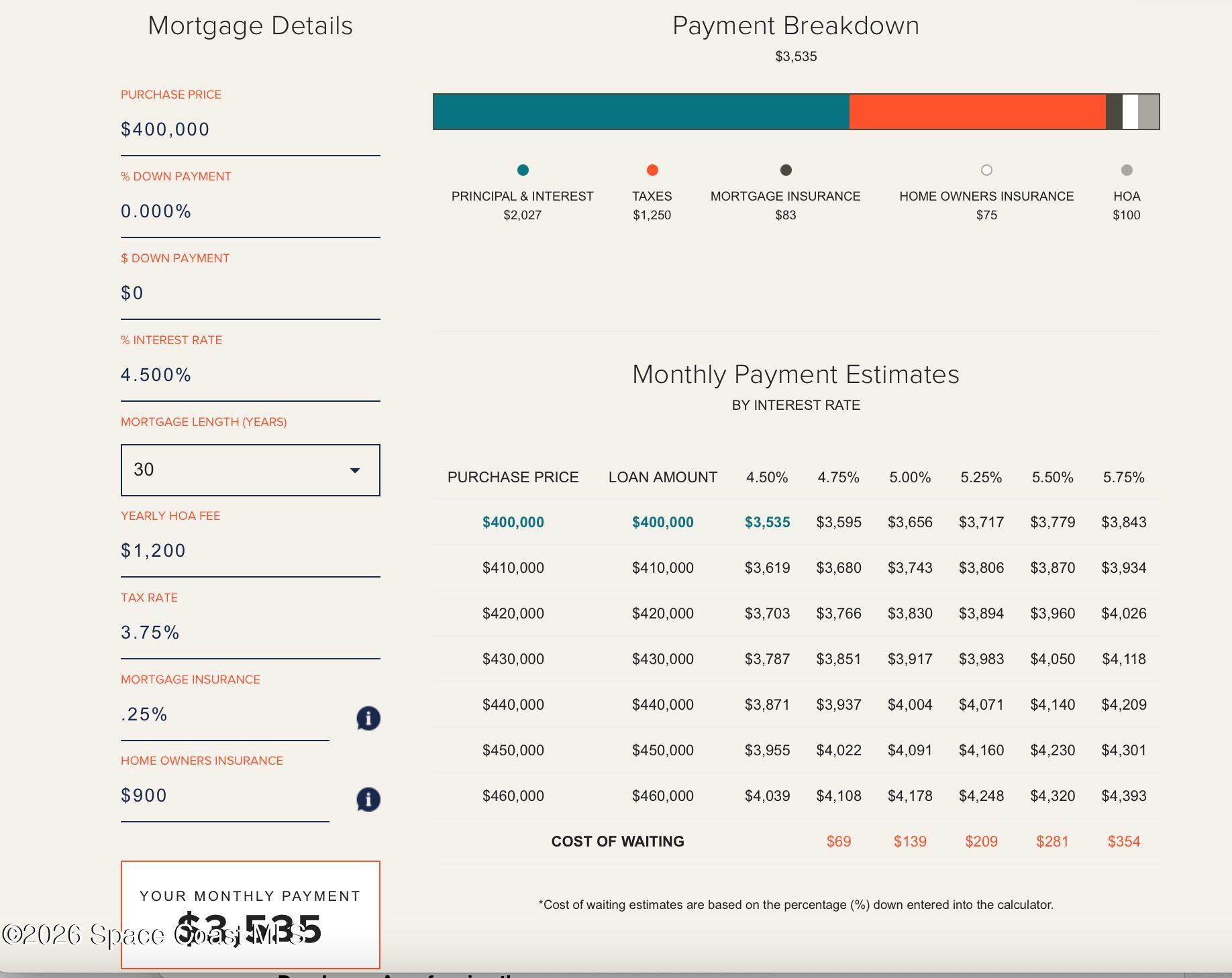Click the highlighted $3,535 payment in table

(767, 523)
